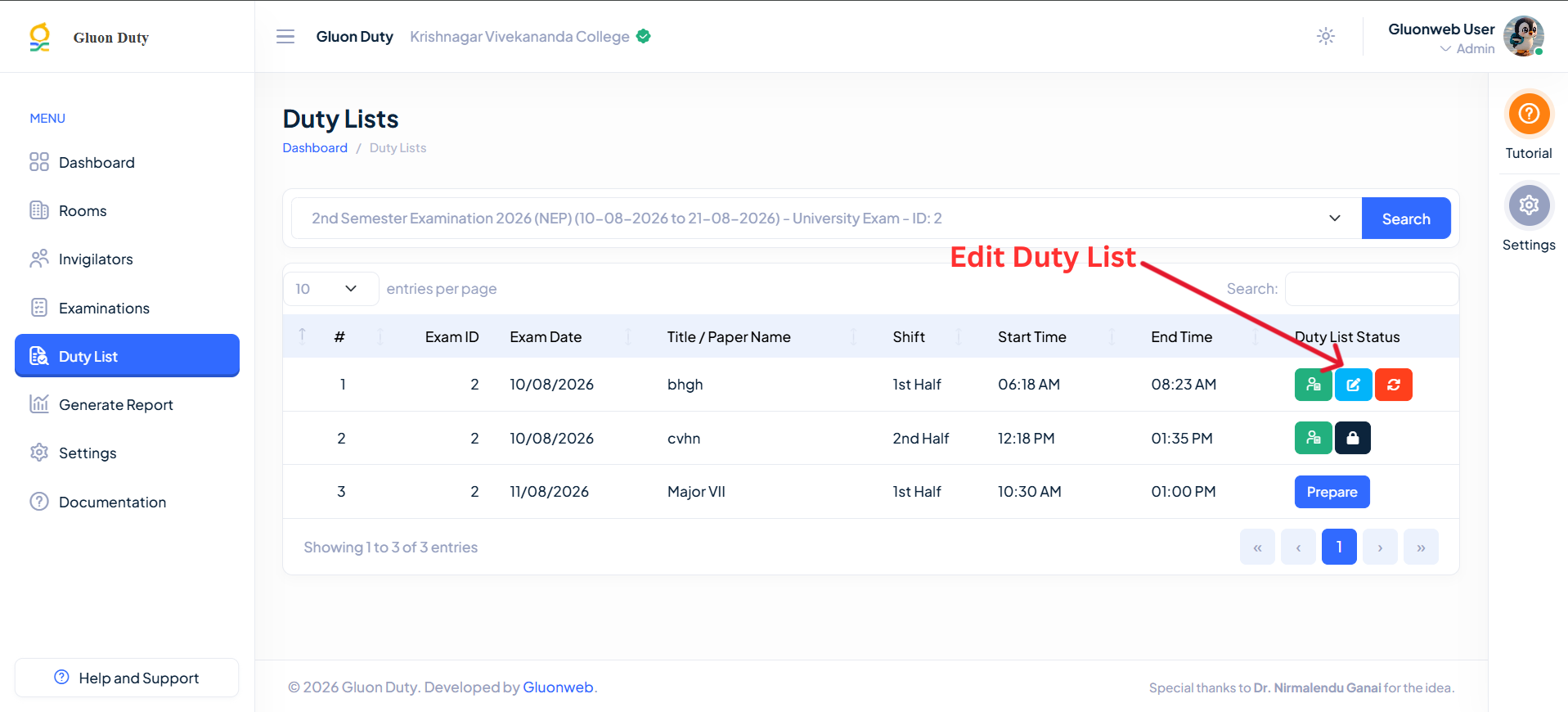Select Examinations in the sidebar
The height and width of the screenshot is (712, 1568).
127,308
